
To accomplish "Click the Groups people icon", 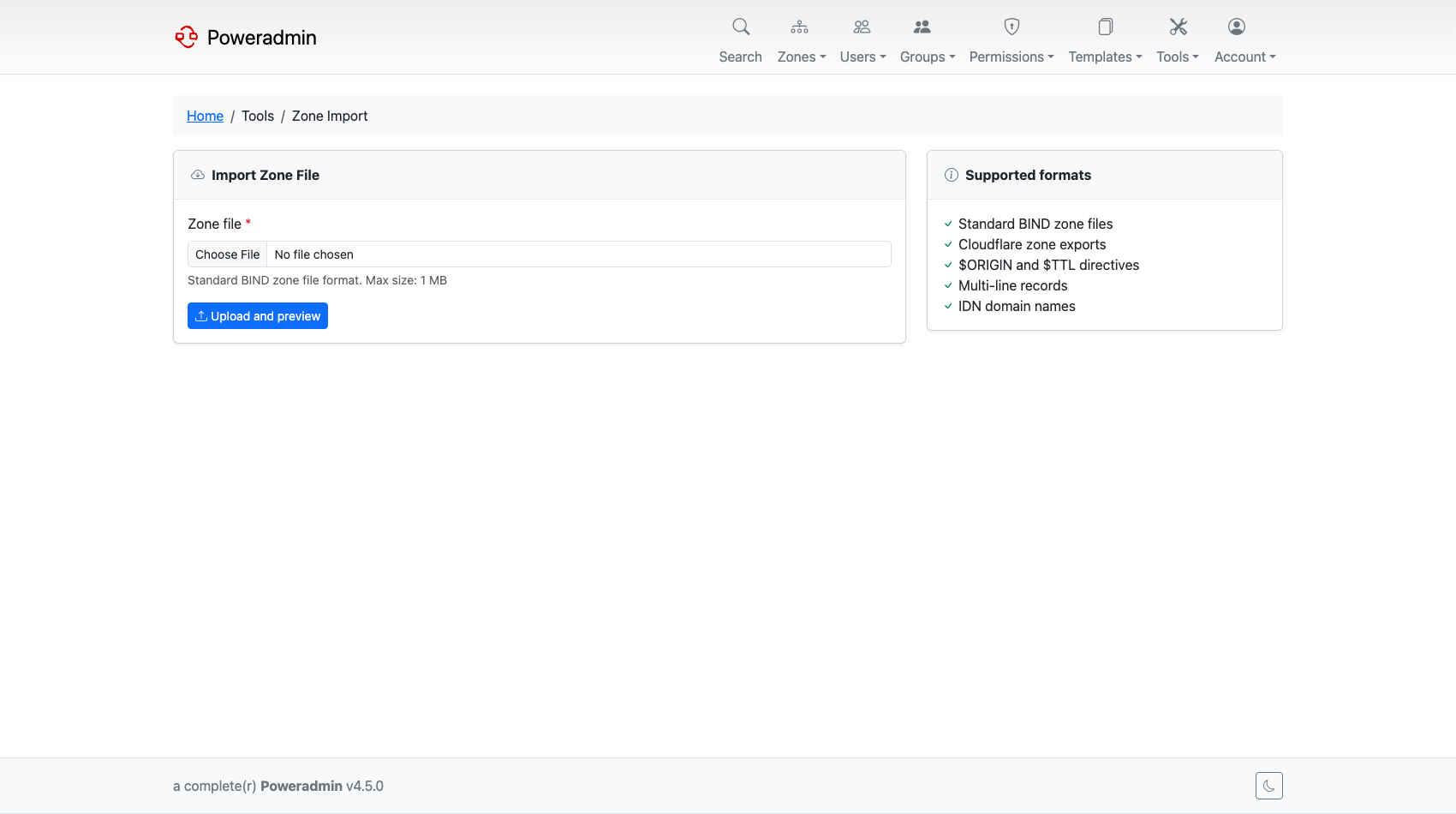I will pyautogui.click(x=922, y=27).
